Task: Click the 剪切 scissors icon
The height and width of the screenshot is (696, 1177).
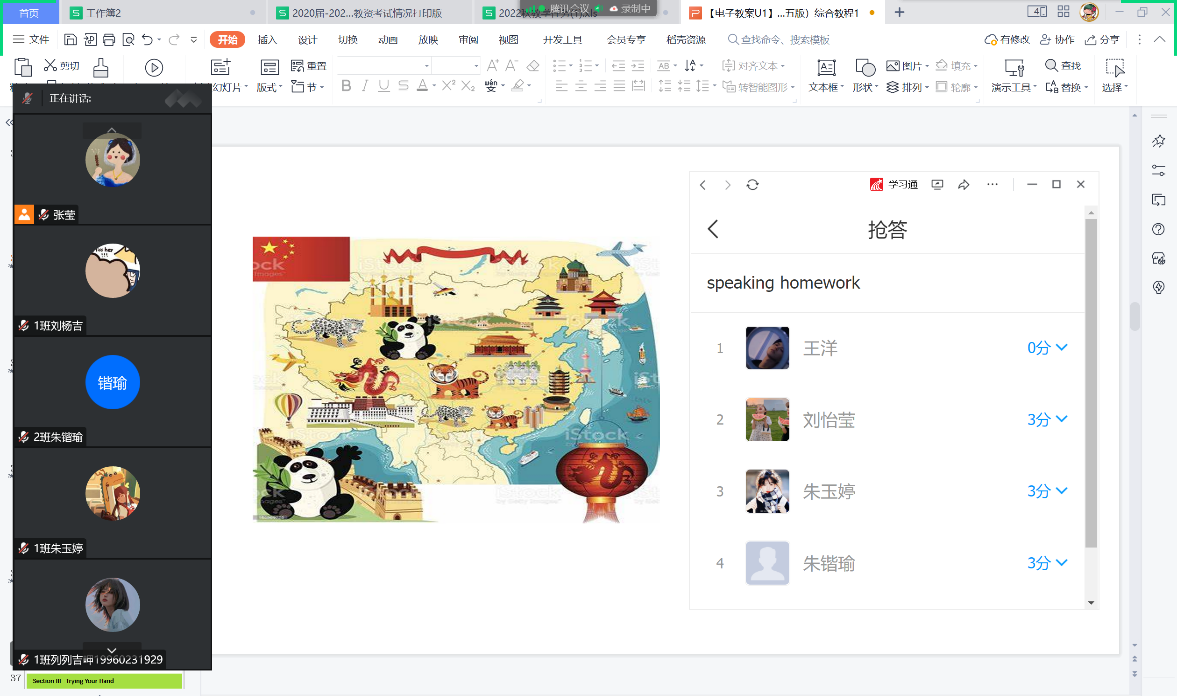Action: click(51, 65)
